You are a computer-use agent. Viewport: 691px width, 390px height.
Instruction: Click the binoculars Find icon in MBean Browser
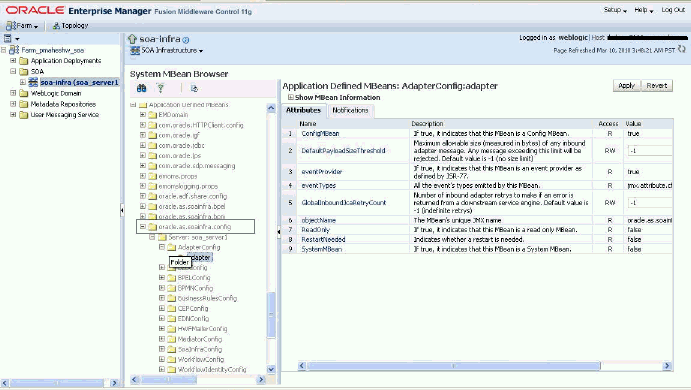[x=141, y=88]
